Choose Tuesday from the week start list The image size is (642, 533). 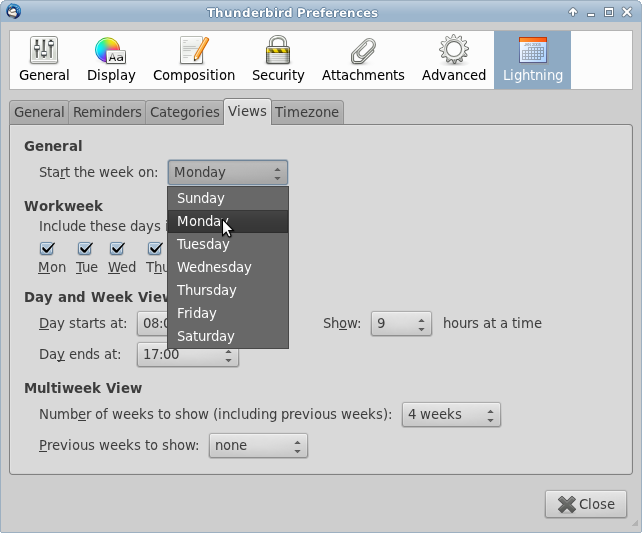(x=228, y=244)
